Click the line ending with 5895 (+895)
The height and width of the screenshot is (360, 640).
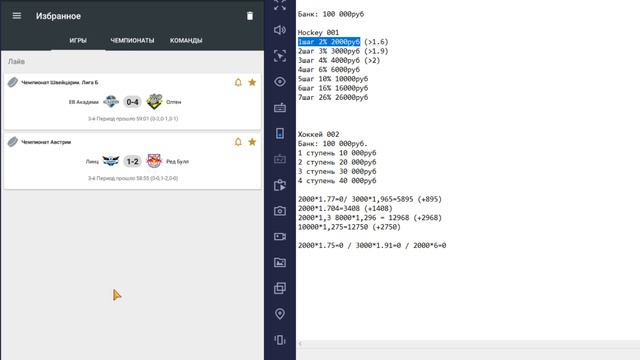click(370, 199)
